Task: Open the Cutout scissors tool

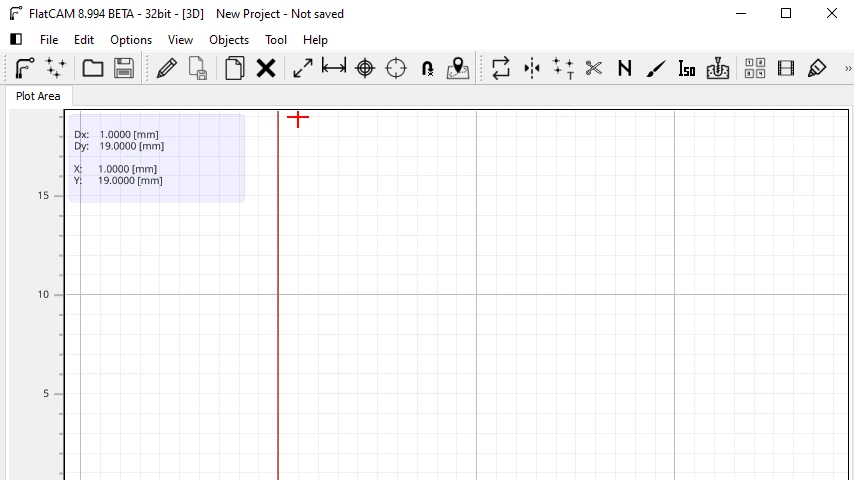Action: (x=594, y=68)
